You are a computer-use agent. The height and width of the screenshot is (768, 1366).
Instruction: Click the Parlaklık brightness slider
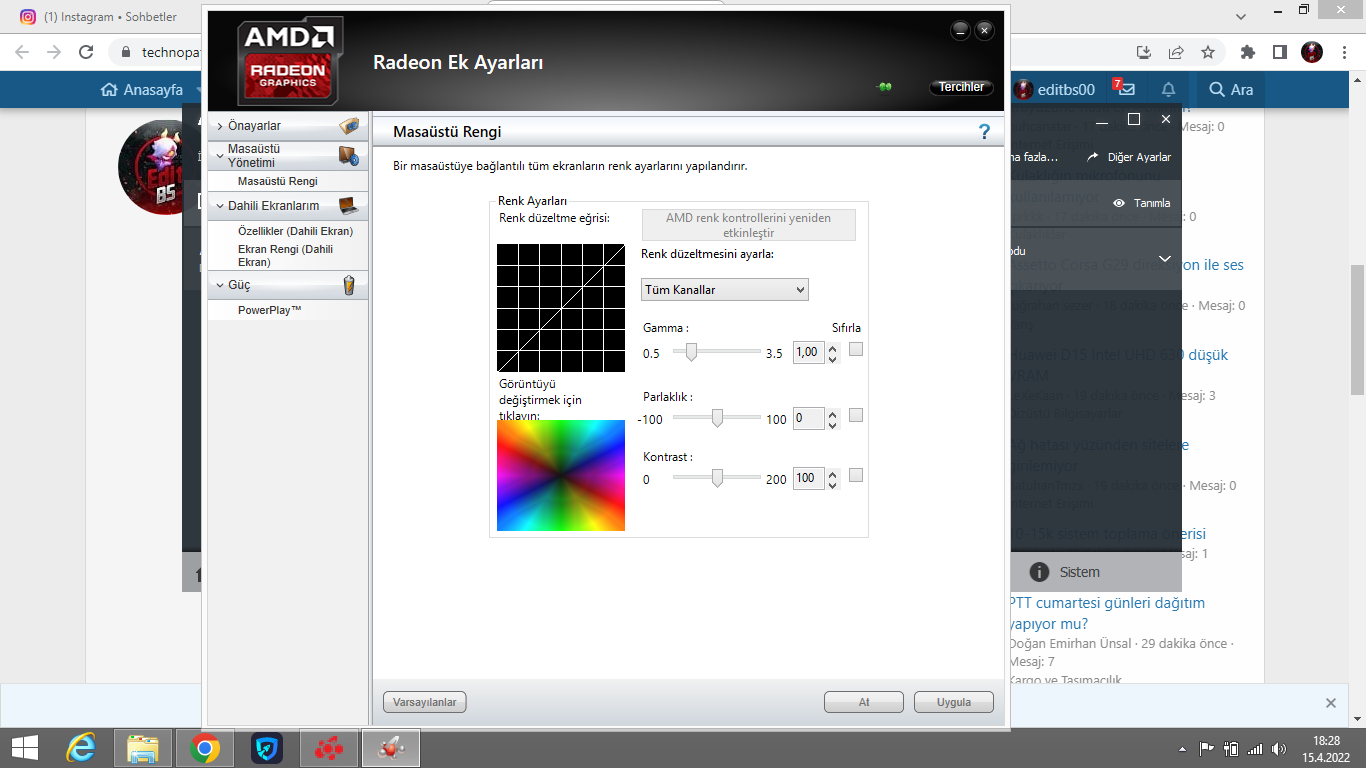pyautogui.click(x=717, y=418)
